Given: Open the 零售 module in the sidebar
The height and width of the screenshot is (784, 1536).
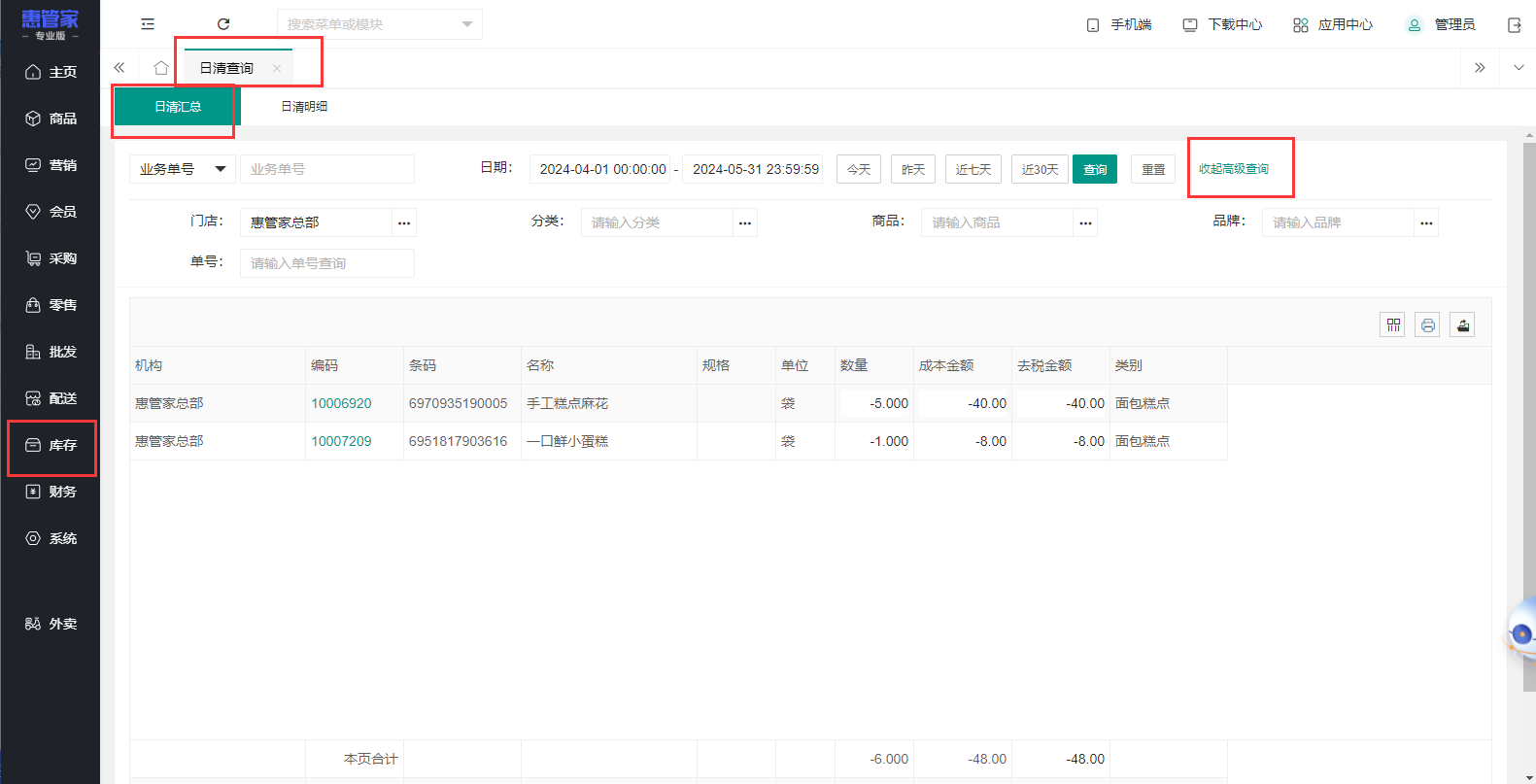Looking at the screenshot, I should click(x=51, y=305).
